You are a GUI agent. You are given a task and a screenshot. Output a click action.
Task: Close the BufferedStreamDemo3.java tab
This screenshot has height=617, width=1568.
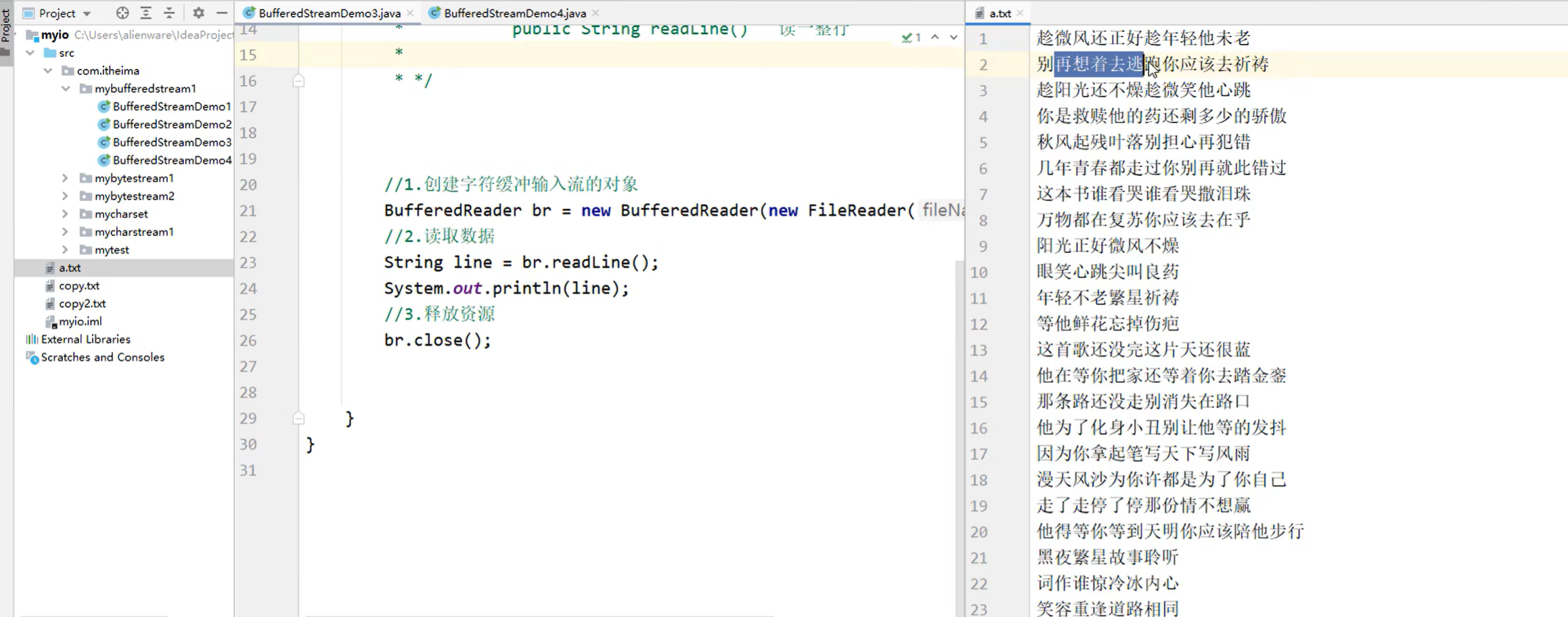(411, 13)
